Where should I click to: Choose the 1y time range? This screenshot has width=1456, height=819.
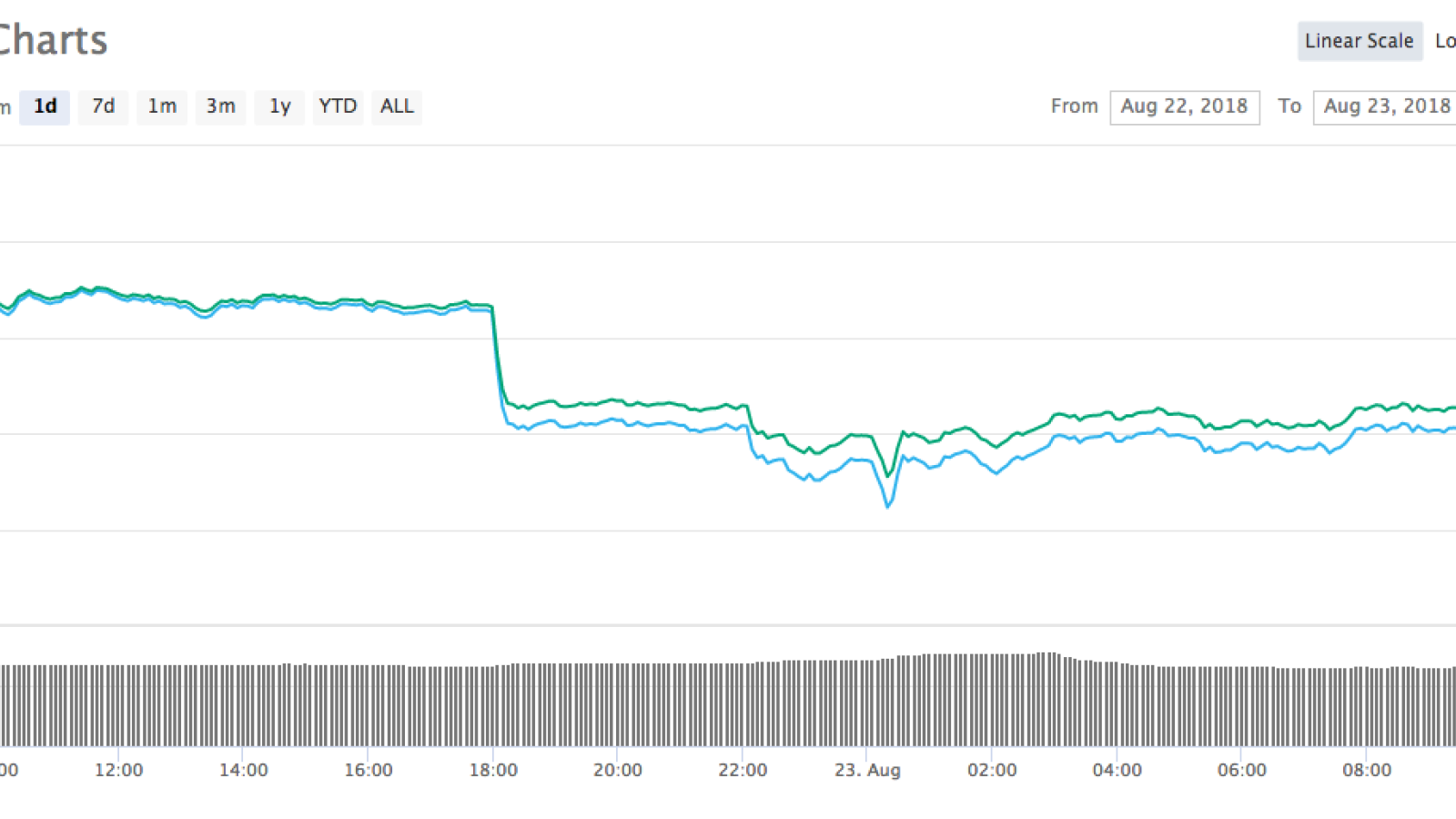(279, 106)
